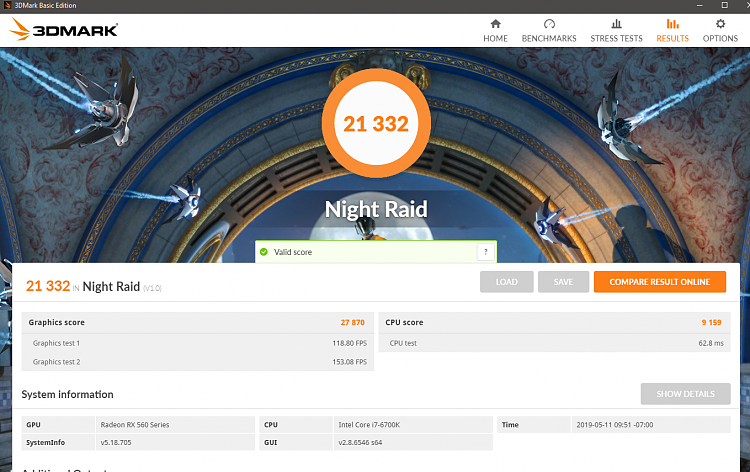Viewport: 750px width, 472px height.
Task: Click the Time label cell
Action: (534, 425)
